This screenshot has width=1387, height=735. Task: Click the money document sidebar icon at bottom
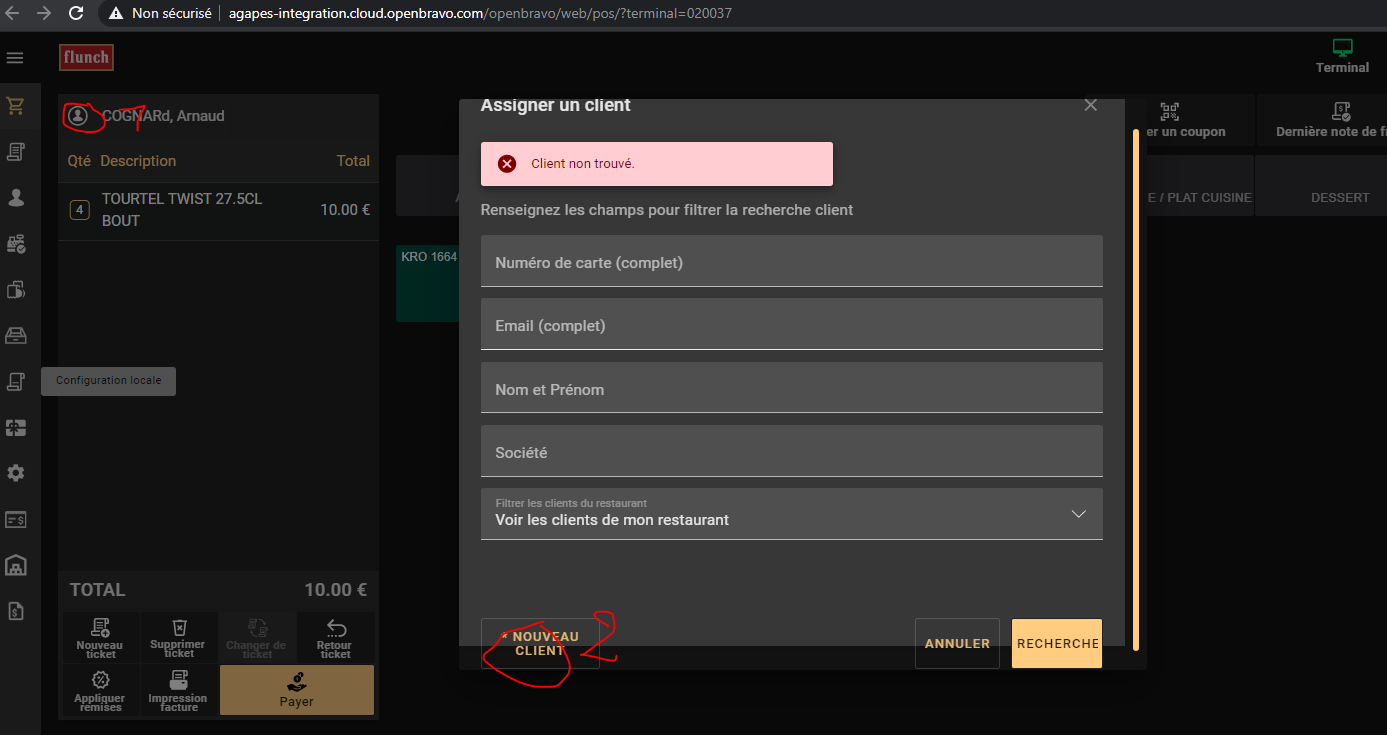pyautogui.click(x=15, y=611)
